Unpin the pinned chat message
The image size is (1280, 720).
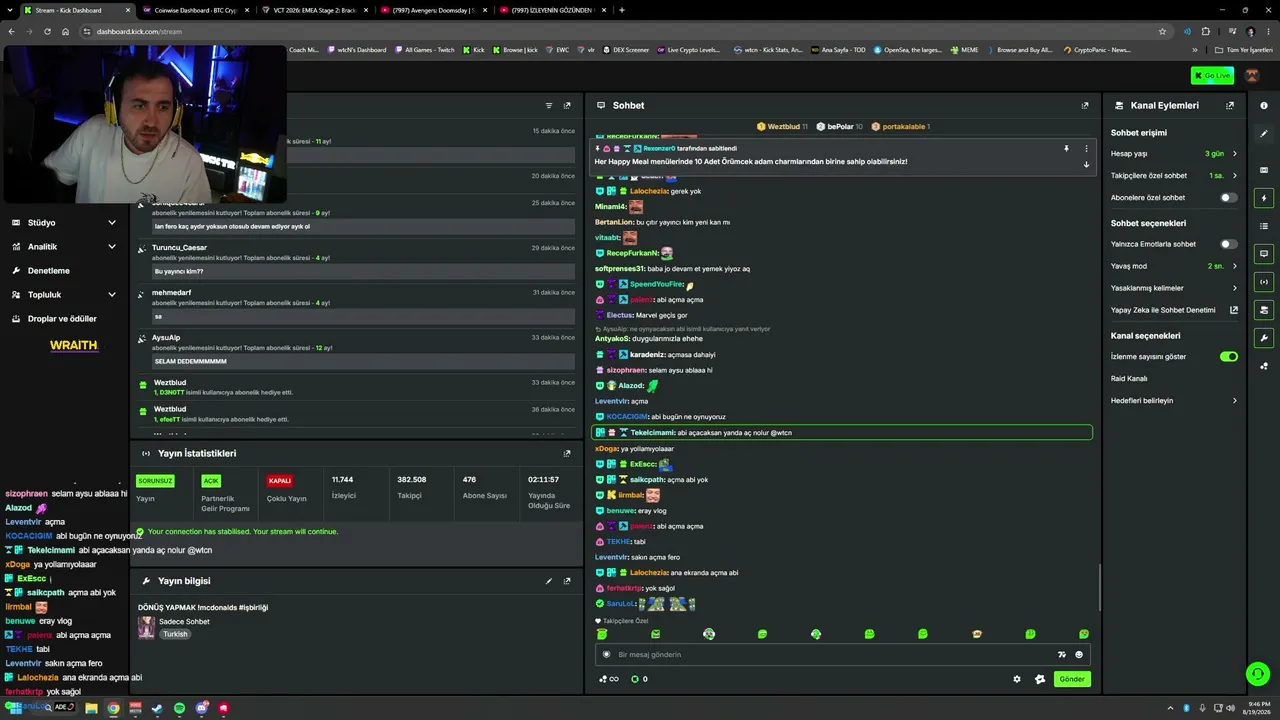[x=1066, y=149]
